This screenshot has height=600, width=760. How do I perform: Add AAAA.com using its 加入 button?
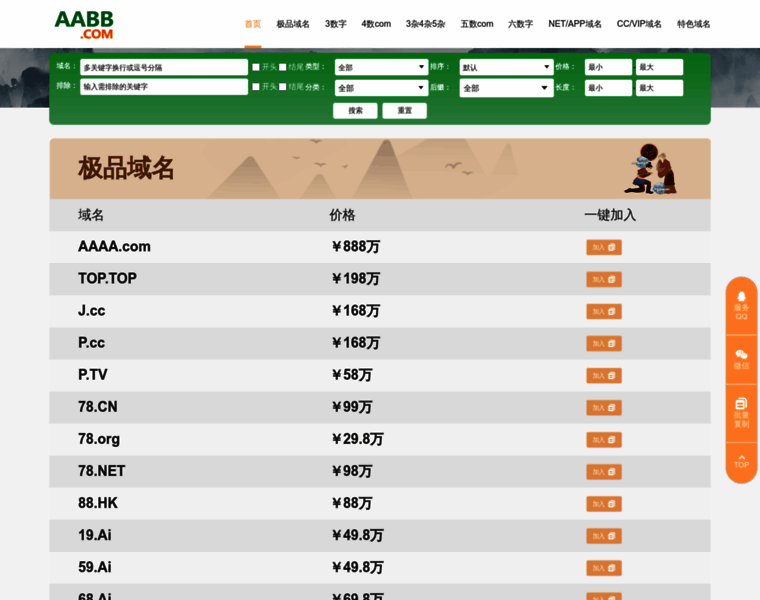point(603,247)
